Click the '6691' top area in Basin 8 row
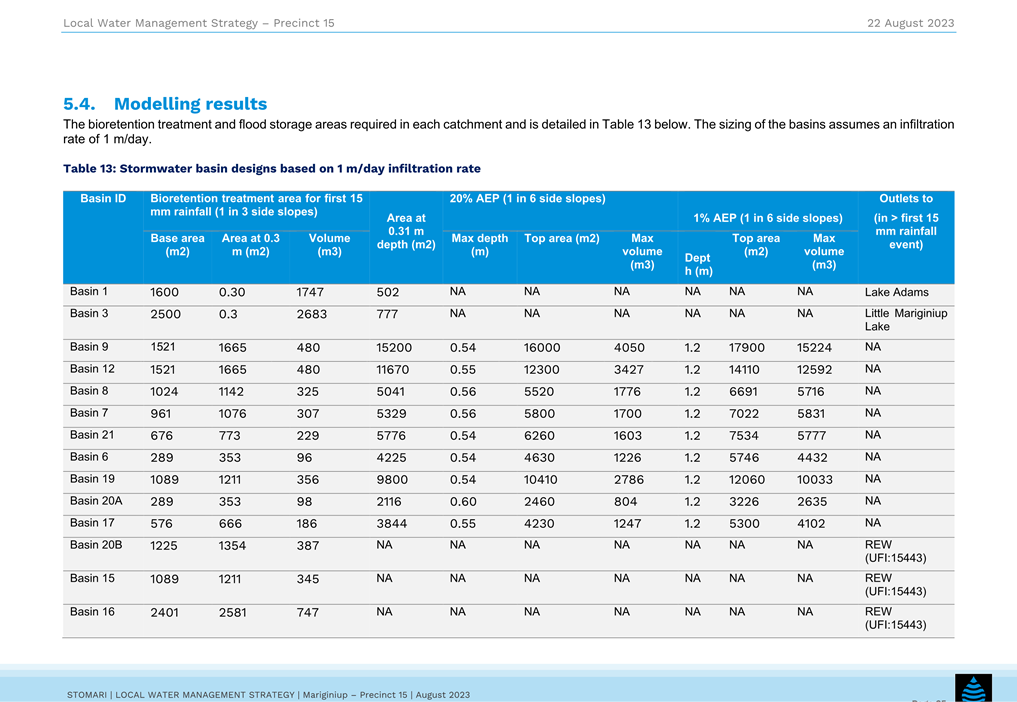The height and width of the screenshot is (702, 1017). click(743, 393)
